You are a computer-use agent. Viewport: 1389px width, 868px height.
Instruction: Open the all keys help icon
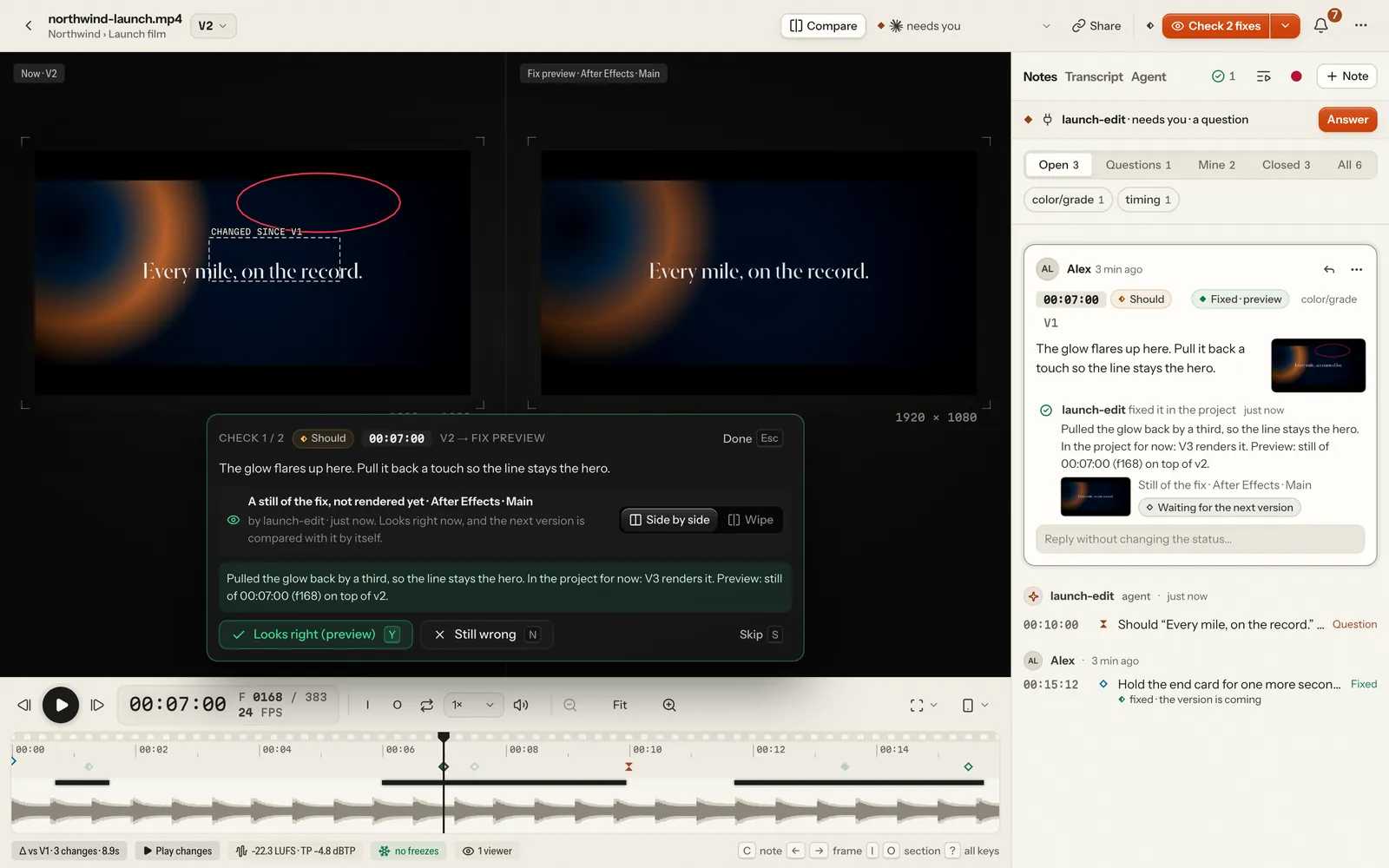tap(952, 851)
